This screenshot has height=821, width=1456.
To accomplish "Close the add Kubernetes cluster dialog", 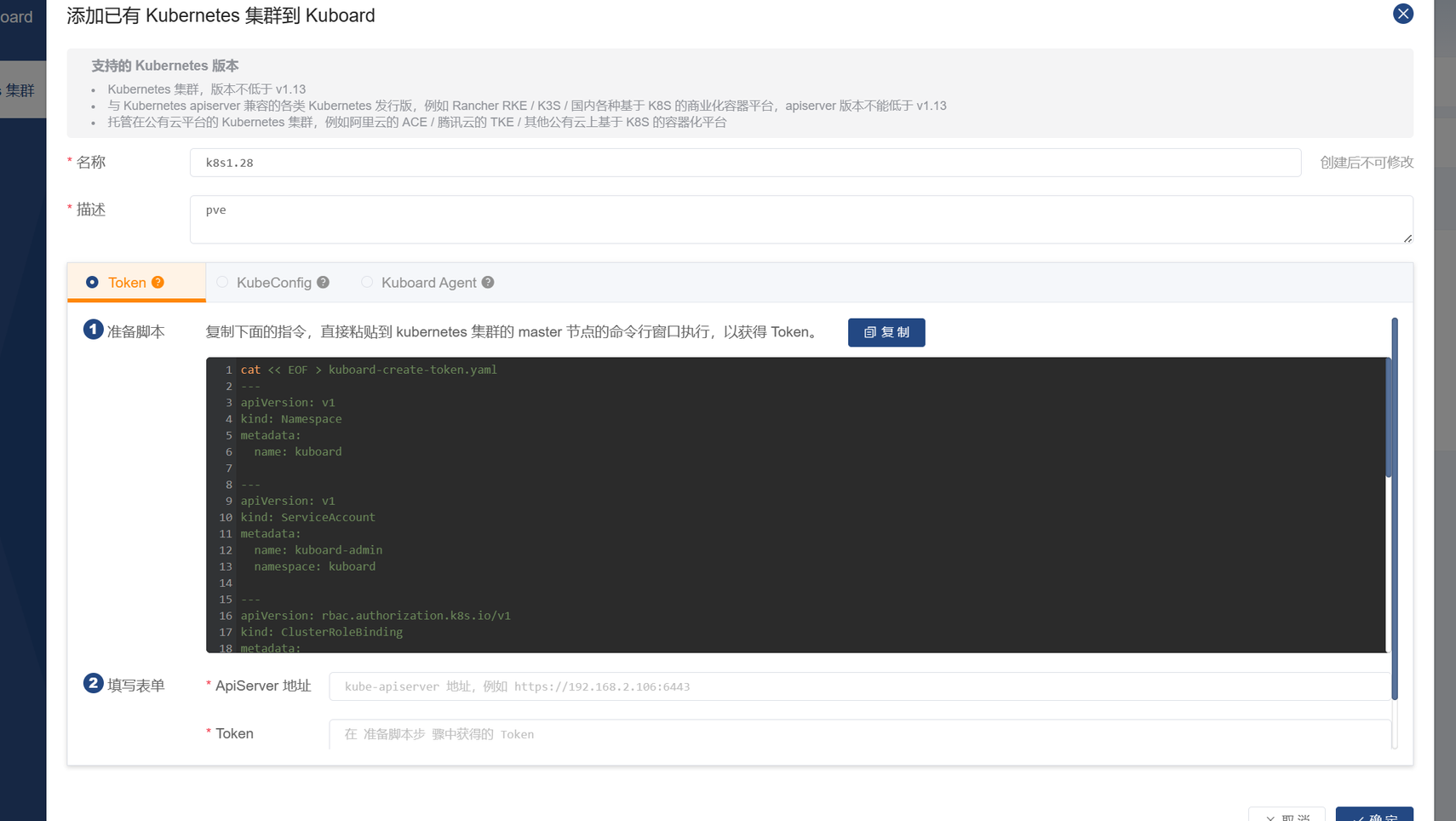I will coord(1403,14).
